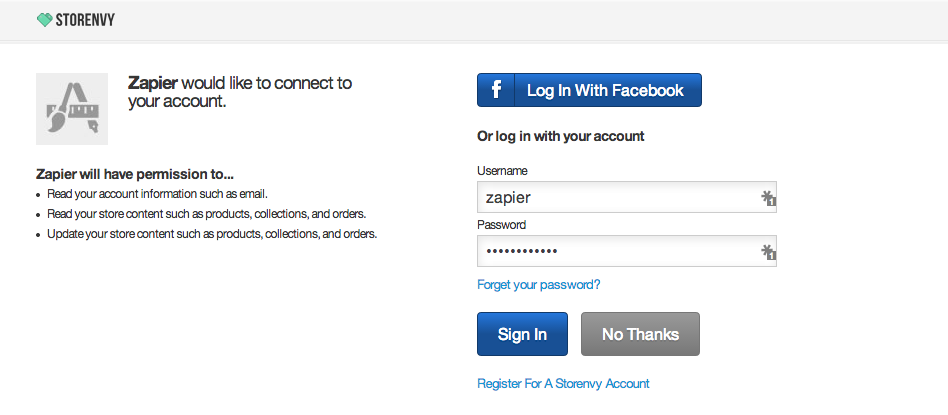This screenshot has width=948, height=415.
Task: Open 'Register For A Storenvy Account' link
Action: tap(563, 384)
